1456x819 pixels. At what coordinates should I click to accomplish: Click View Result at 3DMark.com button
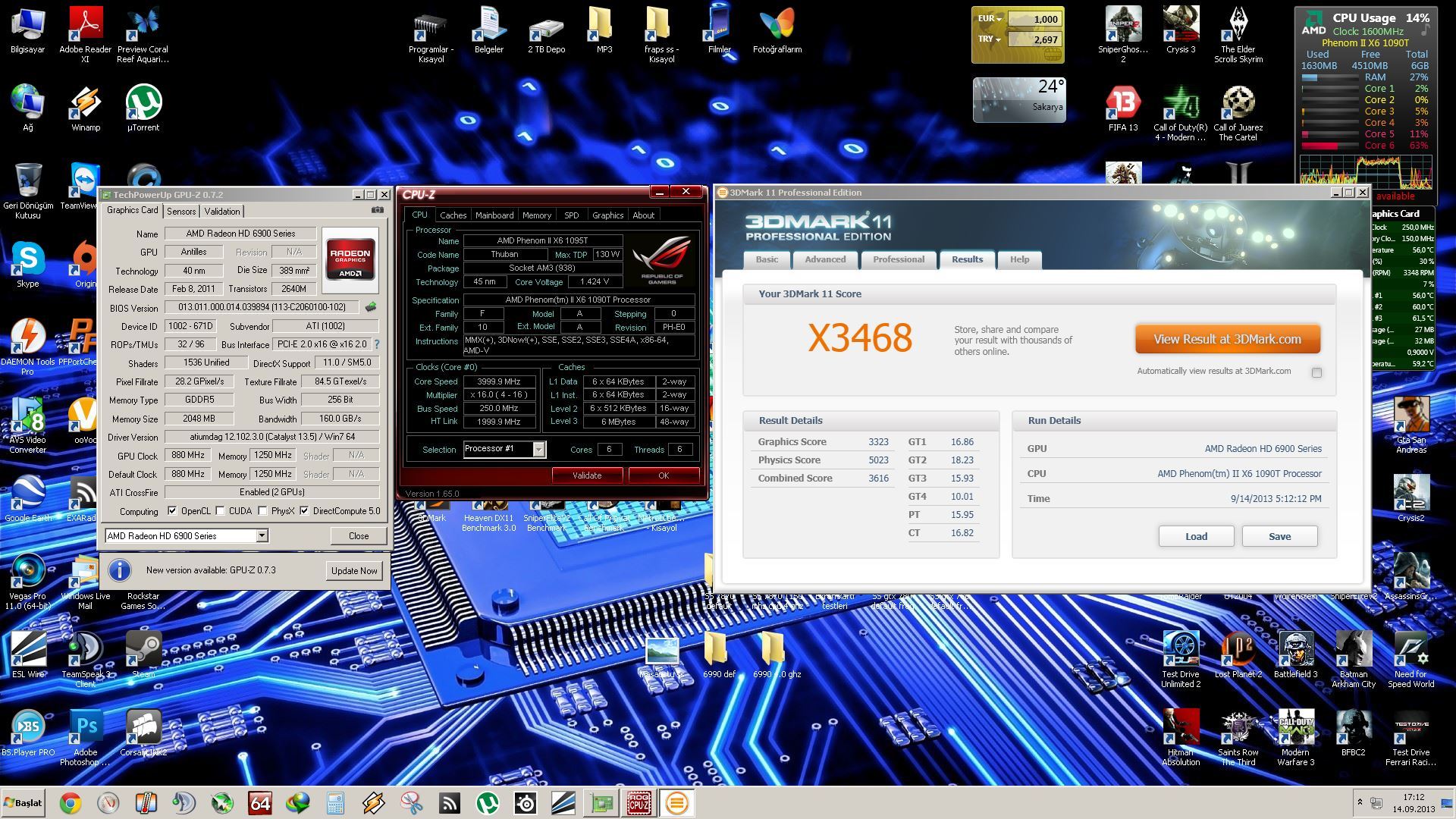[1227, 339]
